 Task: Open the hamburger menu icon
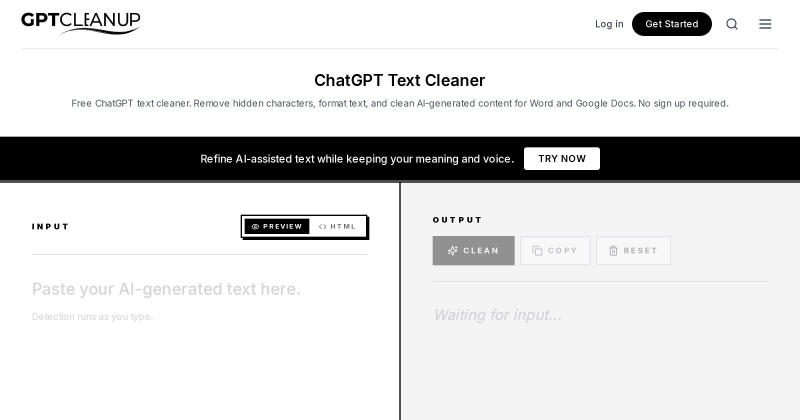tap(765, 24)
